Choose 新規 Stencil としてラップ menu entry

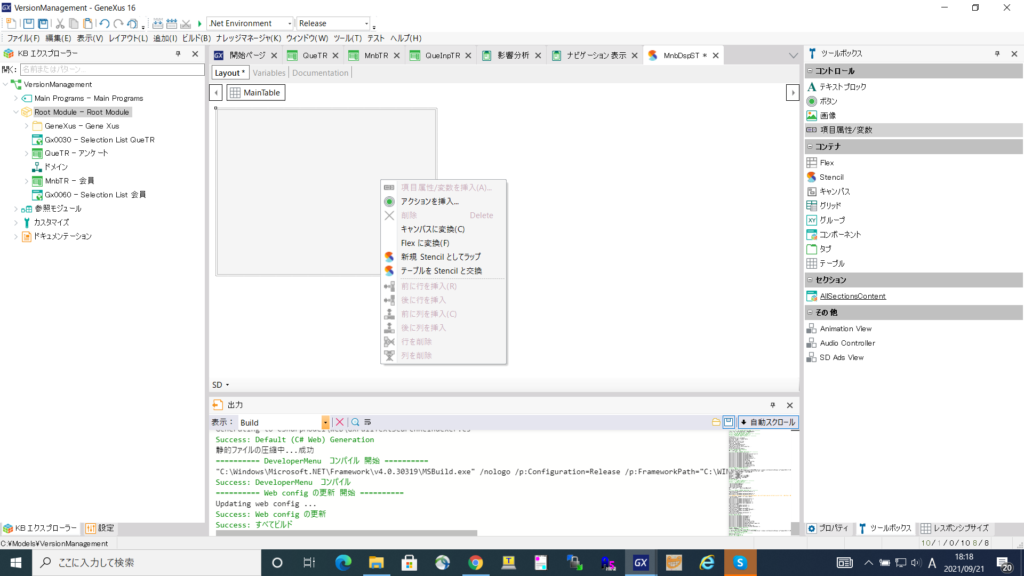(443, 257)
